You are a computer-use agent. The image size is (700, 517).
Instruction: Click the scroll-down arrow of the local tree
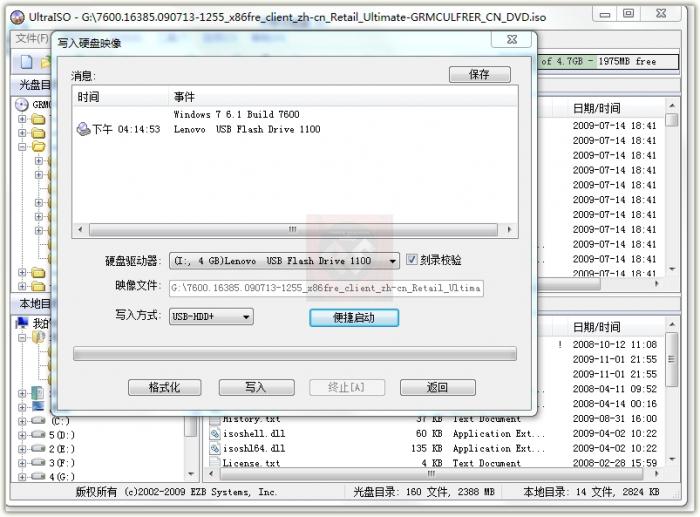tap(191, 474)
